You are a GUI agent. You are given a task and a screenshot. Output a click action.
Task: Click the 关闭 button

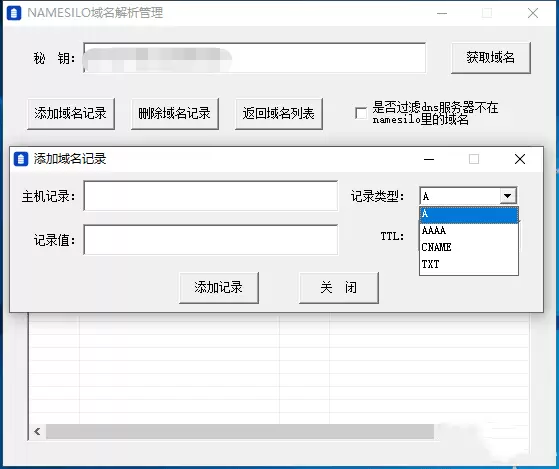[x=339, y=288]
